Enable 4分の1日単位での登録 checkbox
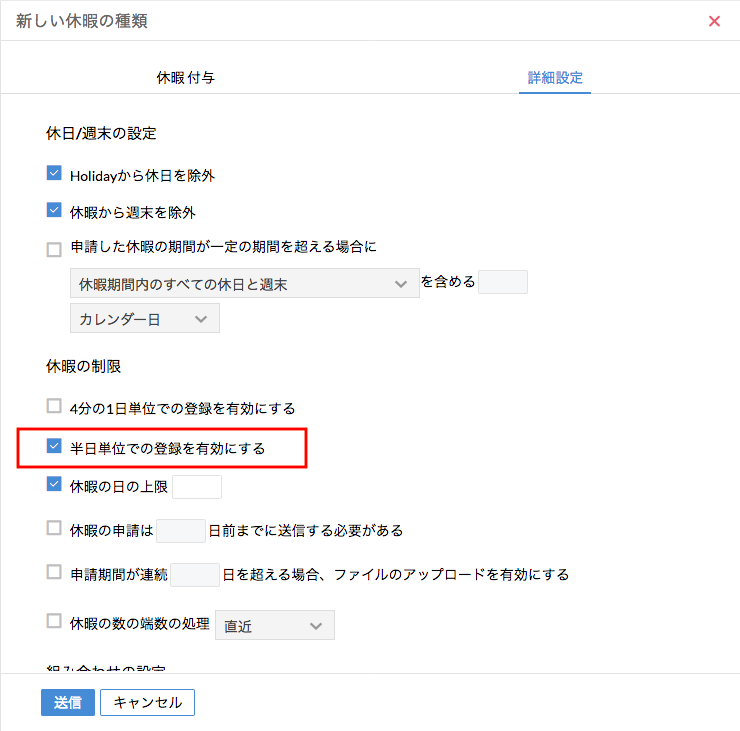740x731 pixels. 54,406
